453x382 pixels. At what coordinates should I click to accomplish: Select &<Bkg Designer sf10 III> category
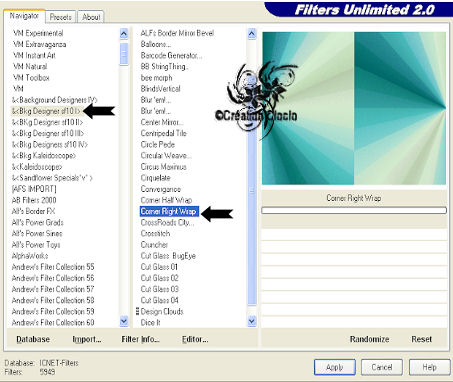48,133
